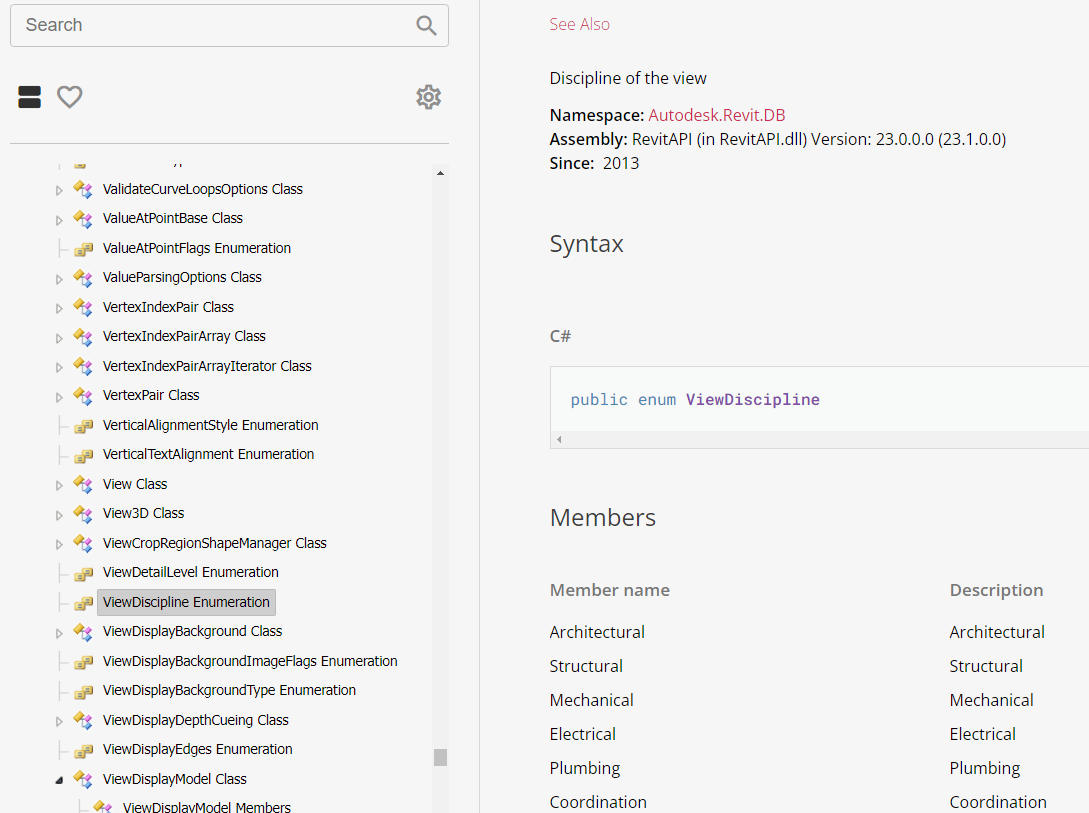The height and width of the screenshot is (813, 1089).
Task: Jump to the See Also link
Action: [x=579, y=24]
